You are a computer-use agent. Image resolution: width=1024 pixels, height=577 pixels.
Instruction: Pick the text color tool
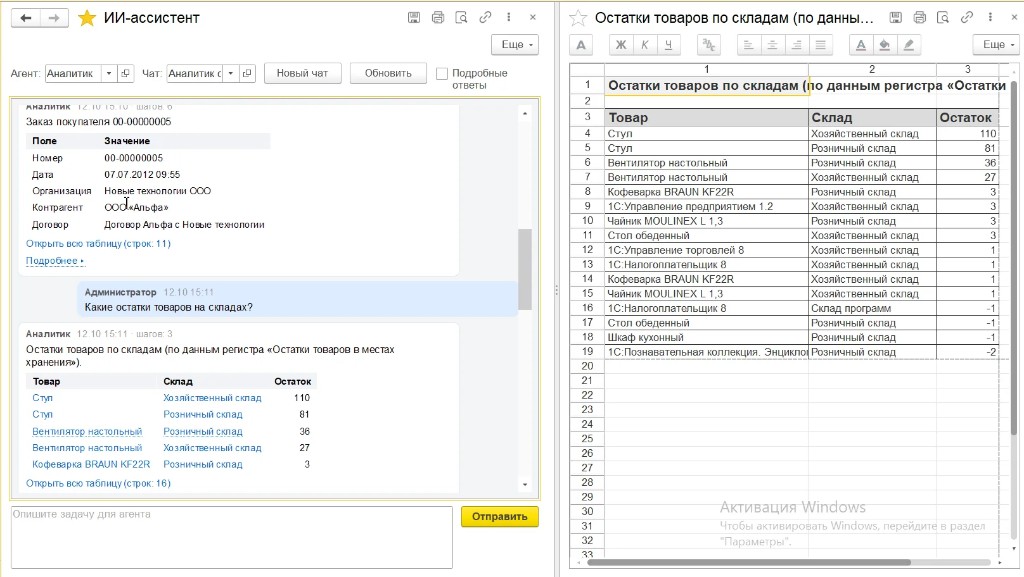click(861, 44)
